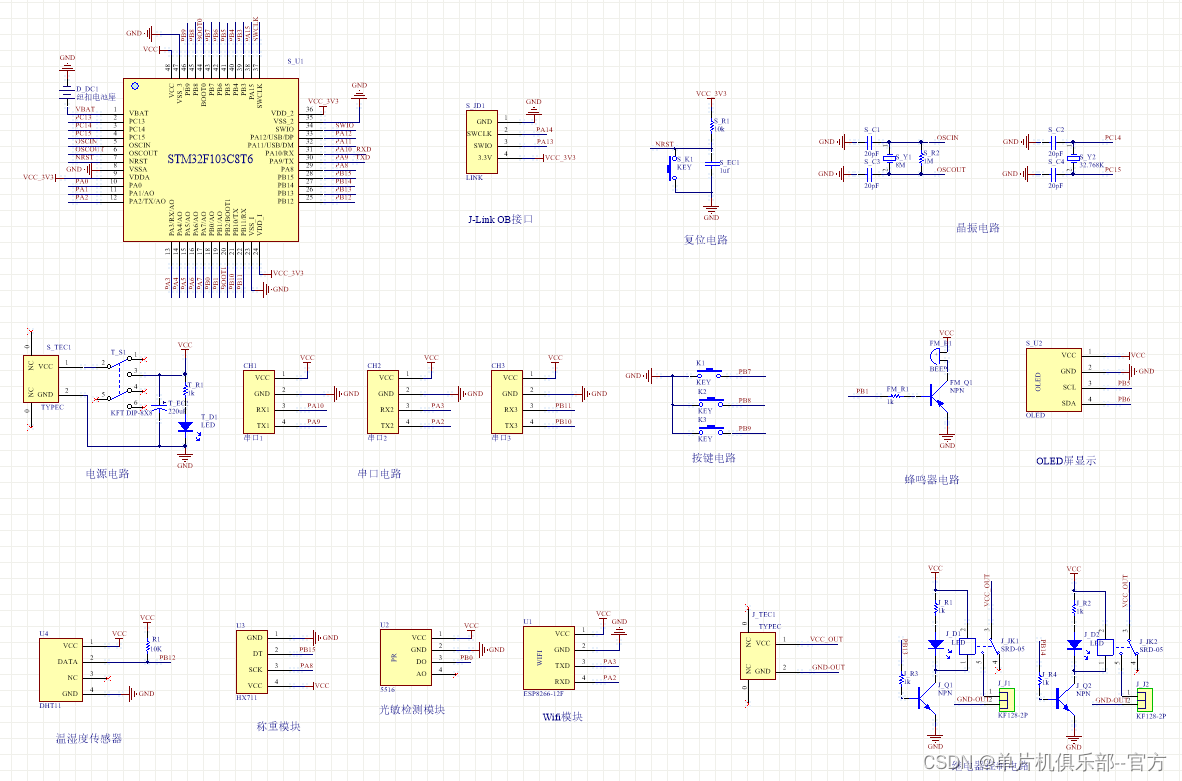Click the 'OSCOUT' label in crystal circuit
Viewport: 1182px width, 781px height.
click(x=951, y=170)
